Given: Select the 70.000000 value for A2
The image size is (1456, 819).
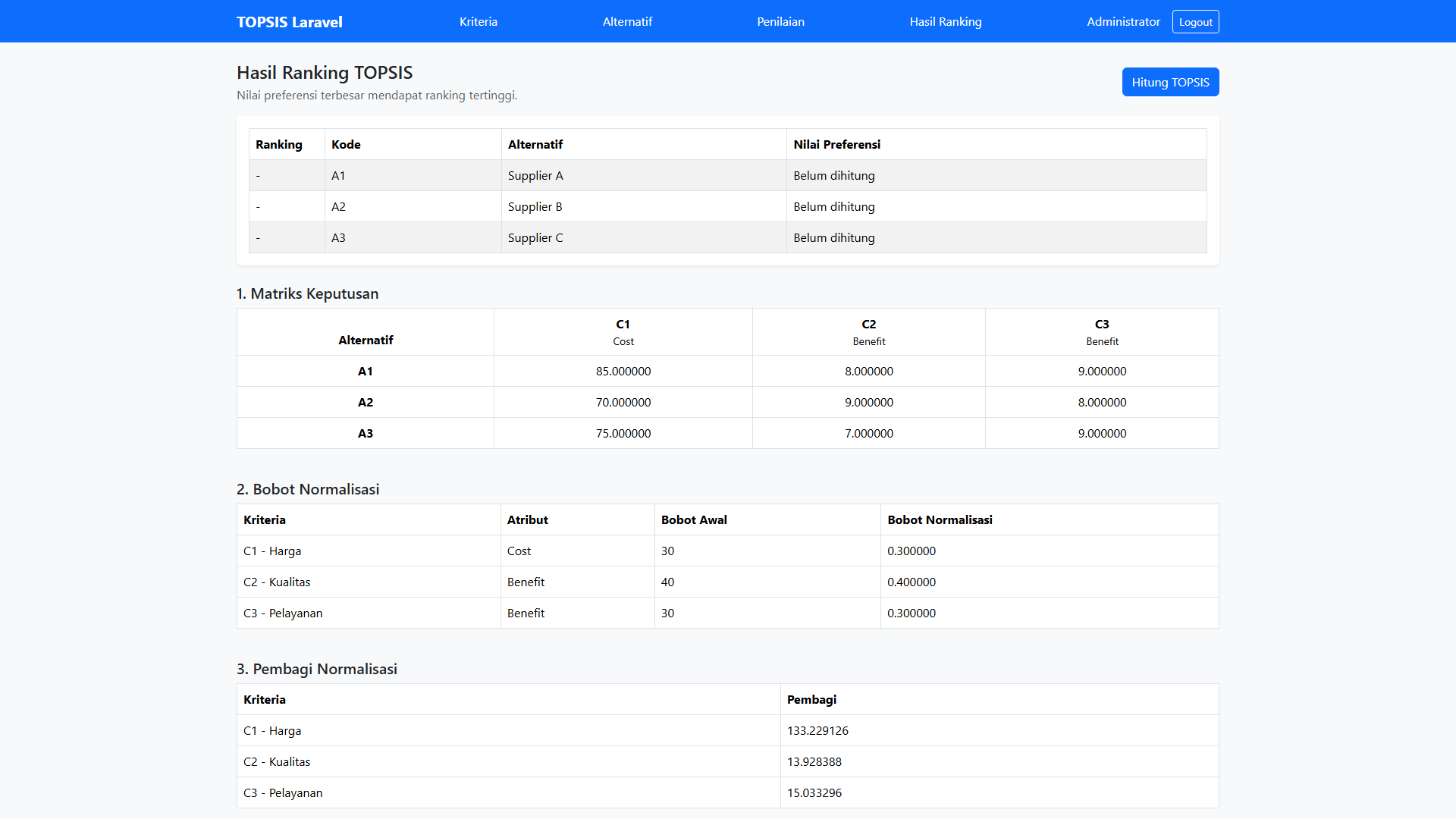Looking at the screenshot, I should [623, 402].
